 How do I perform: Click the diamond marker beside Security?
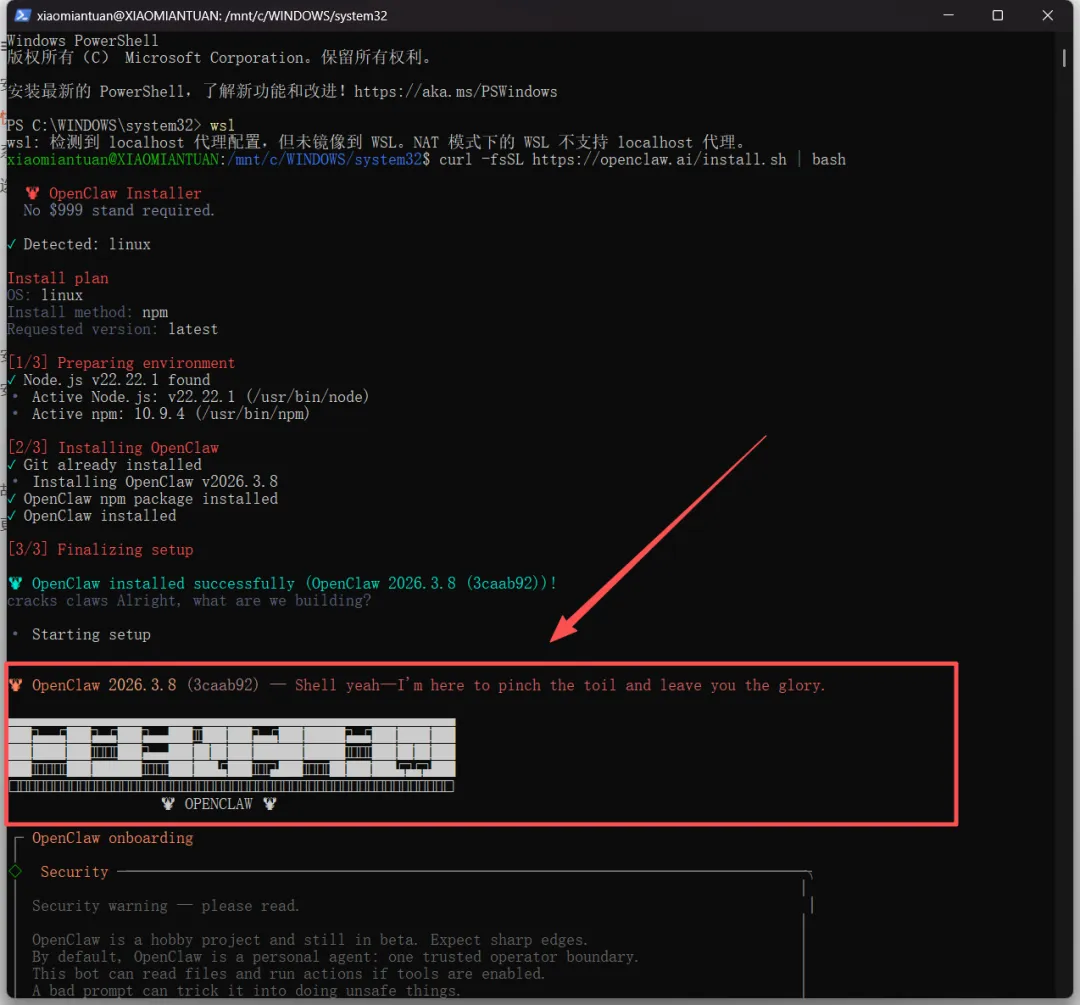click(15, 871)
